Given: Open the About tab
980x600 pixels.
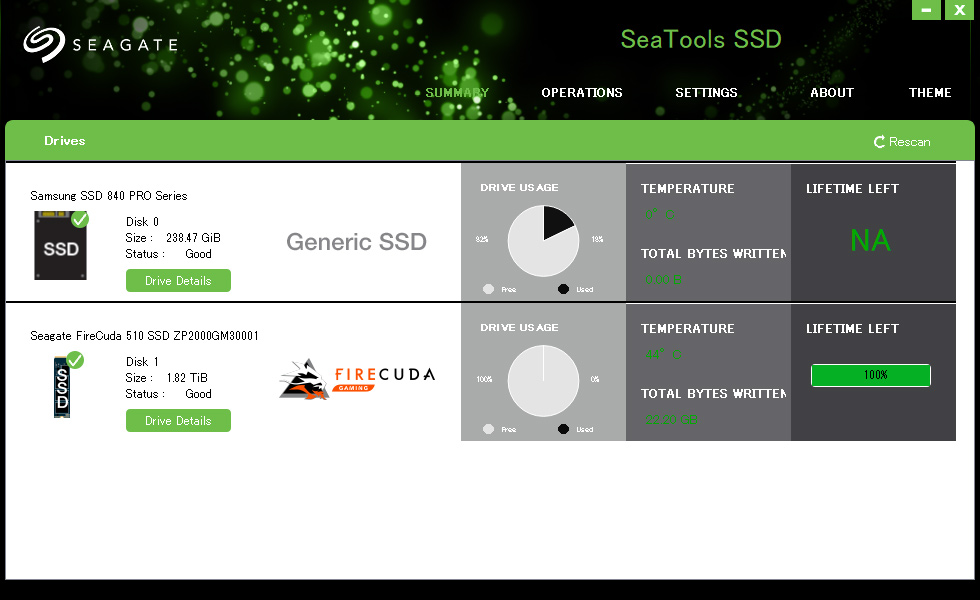Looking at the screenshot, I should (832, 92).
